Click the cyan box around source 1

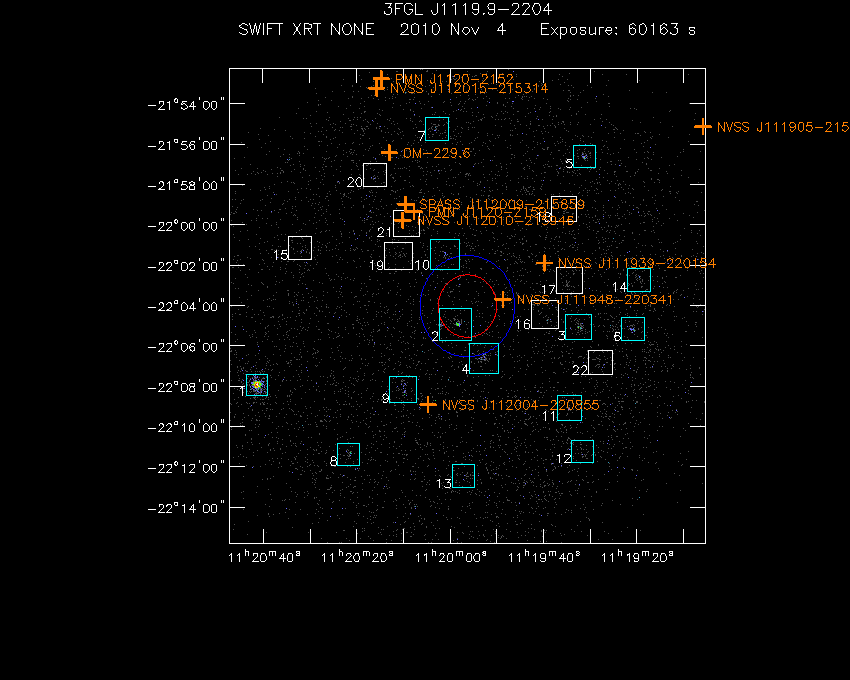pyautogui.click(x=257, y=385)
